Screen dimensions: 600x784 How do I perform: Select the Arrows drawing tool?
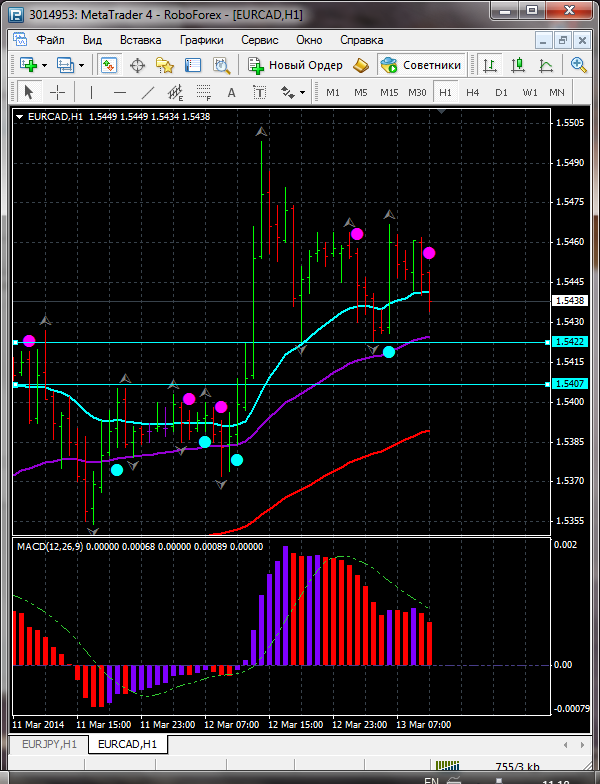(x=288, y=92)
